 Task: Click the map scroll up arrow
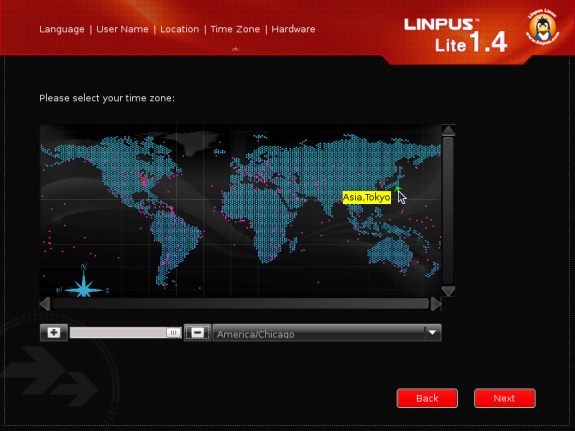point(448,130)
